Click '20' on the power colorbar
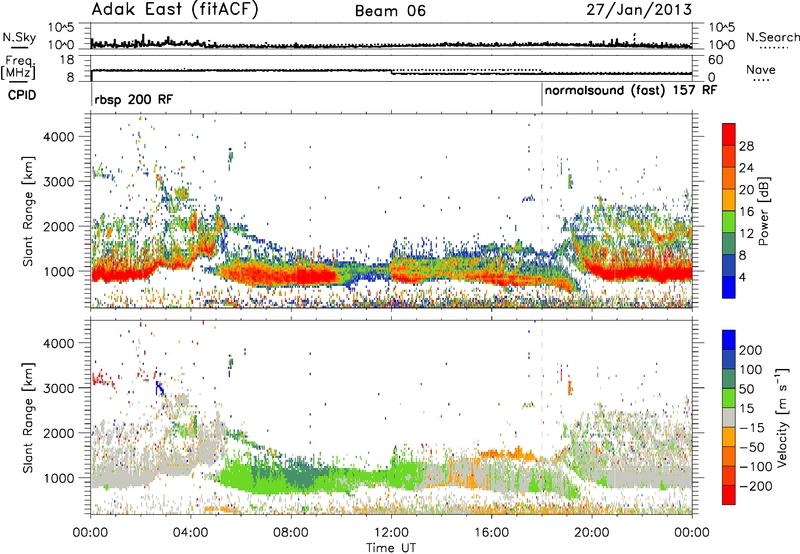The width and height of the screenshot is (800, 554). (746, 190)
